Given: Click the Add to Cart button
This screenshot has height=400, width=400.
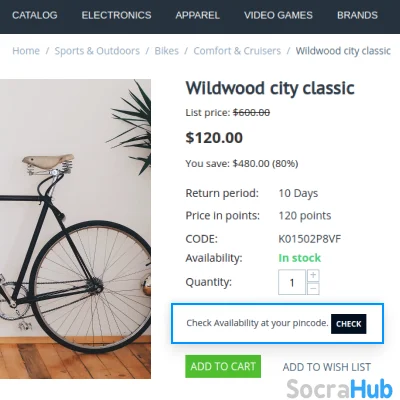Looking at the screenshot, I should tap(223, 366).
